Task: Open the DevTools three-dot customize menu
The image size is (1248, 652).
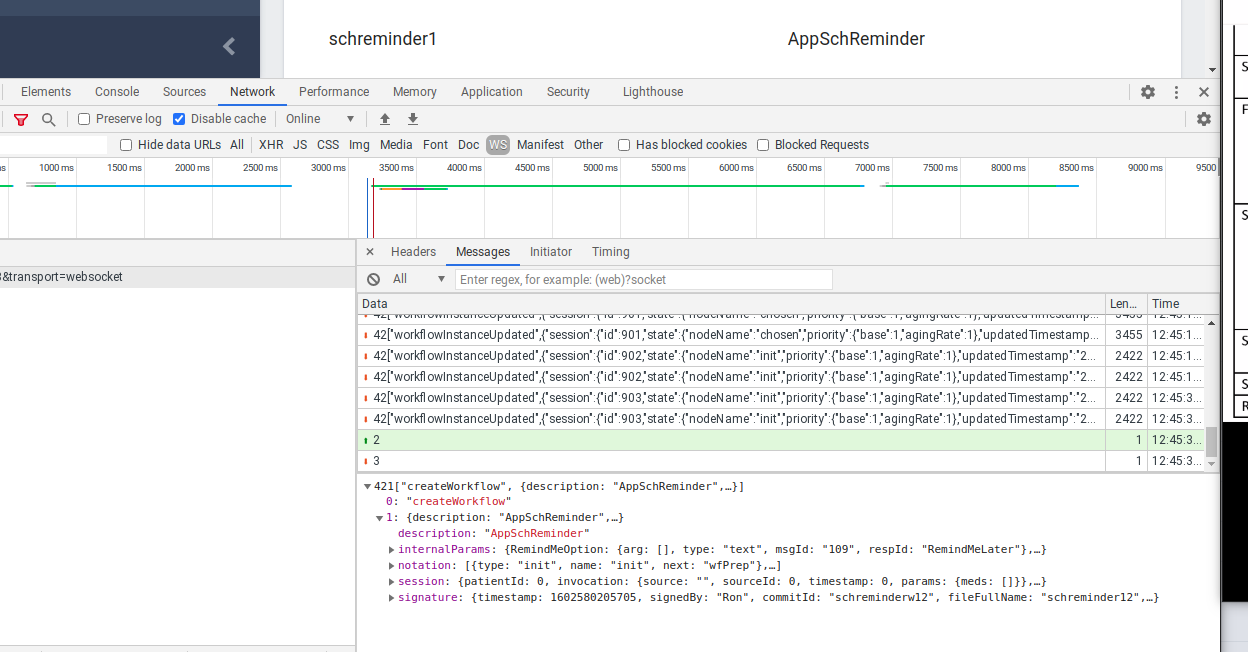Action: (x=1176, y=92)
